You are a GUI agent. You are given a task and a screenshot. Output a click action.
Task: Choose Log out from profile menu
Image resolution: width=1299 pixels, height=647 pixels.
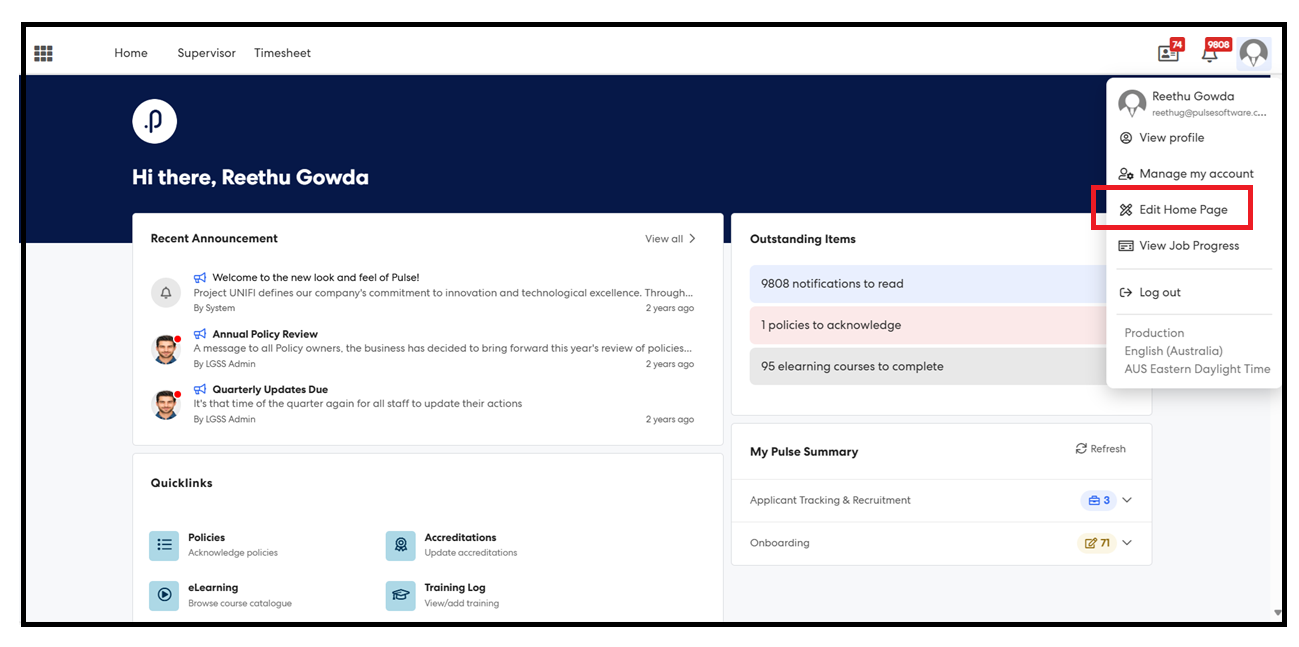click(x=1159, y=293)
